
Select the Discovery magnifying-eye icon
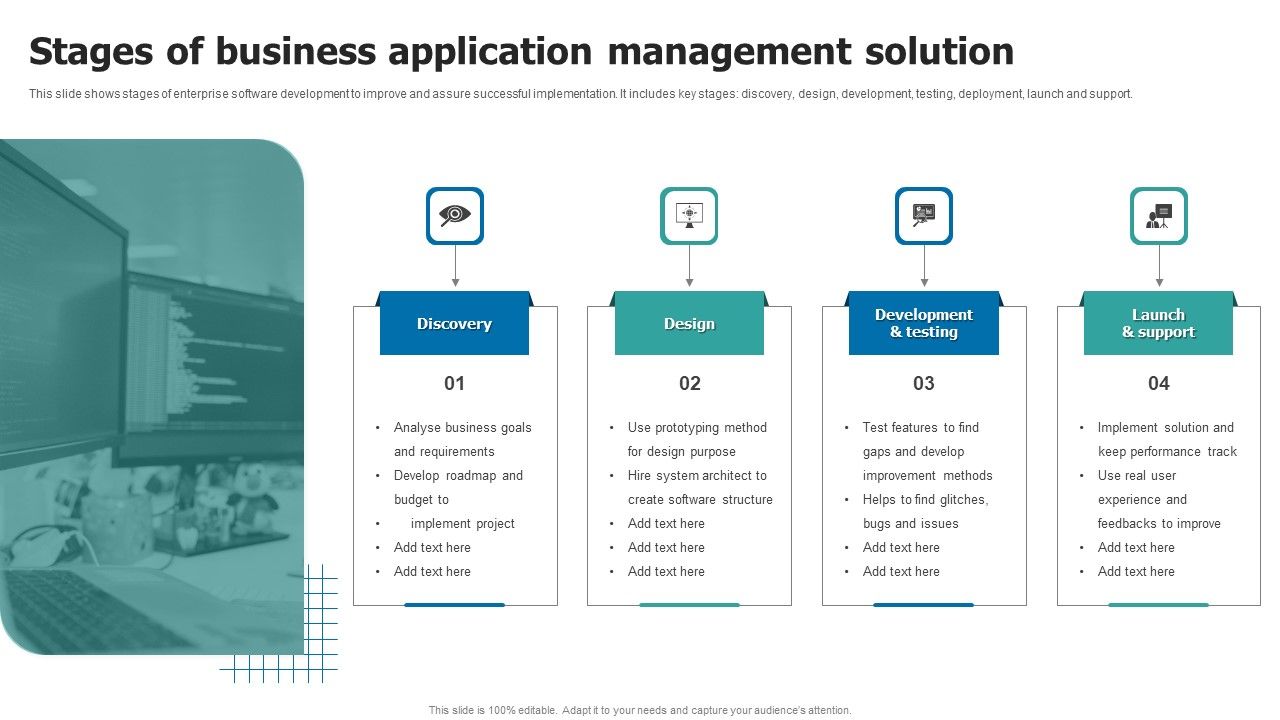(x=455, y=215)
